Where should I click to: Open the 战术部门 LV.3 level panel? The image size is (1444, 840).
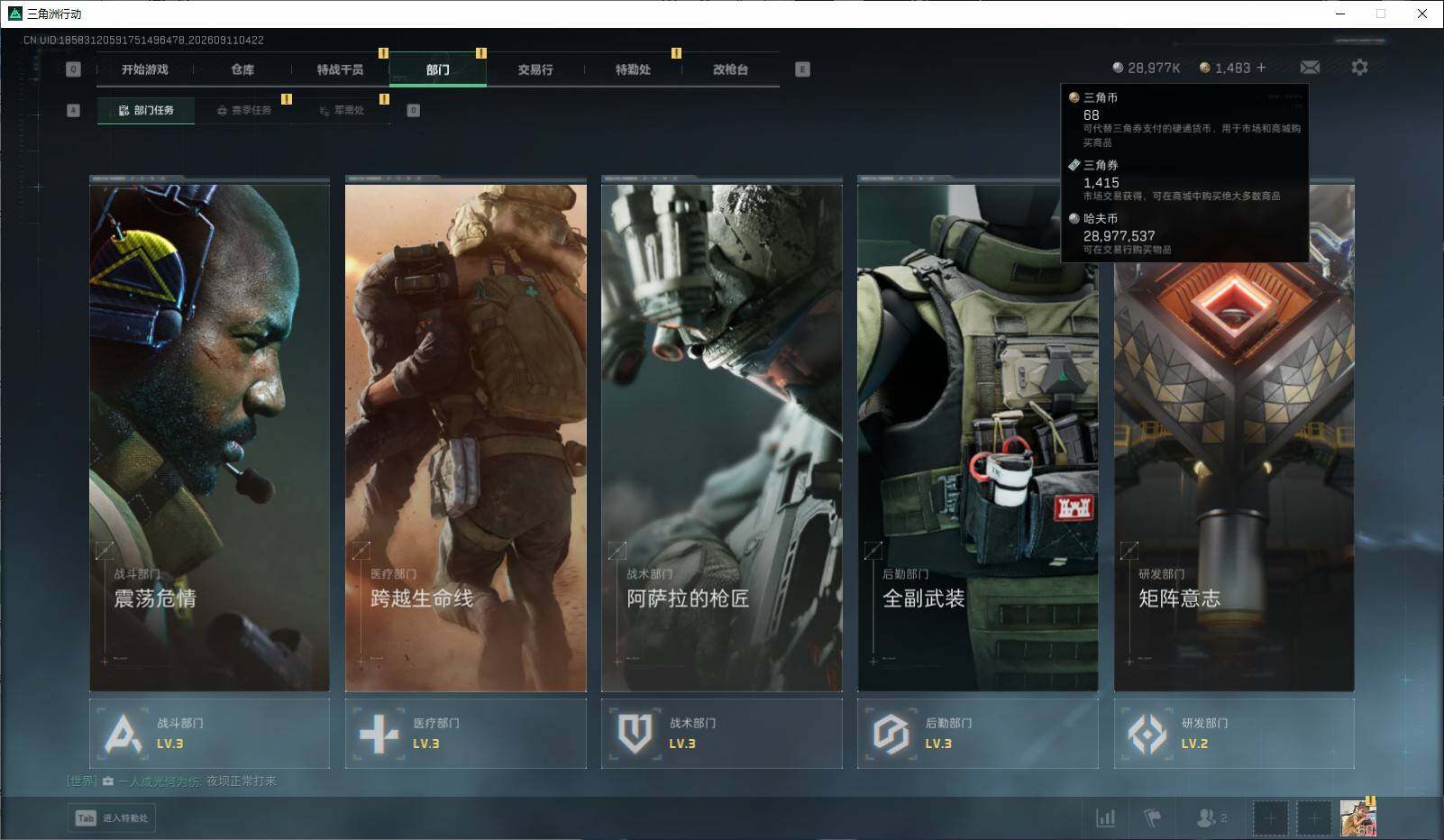click(722, 734)
